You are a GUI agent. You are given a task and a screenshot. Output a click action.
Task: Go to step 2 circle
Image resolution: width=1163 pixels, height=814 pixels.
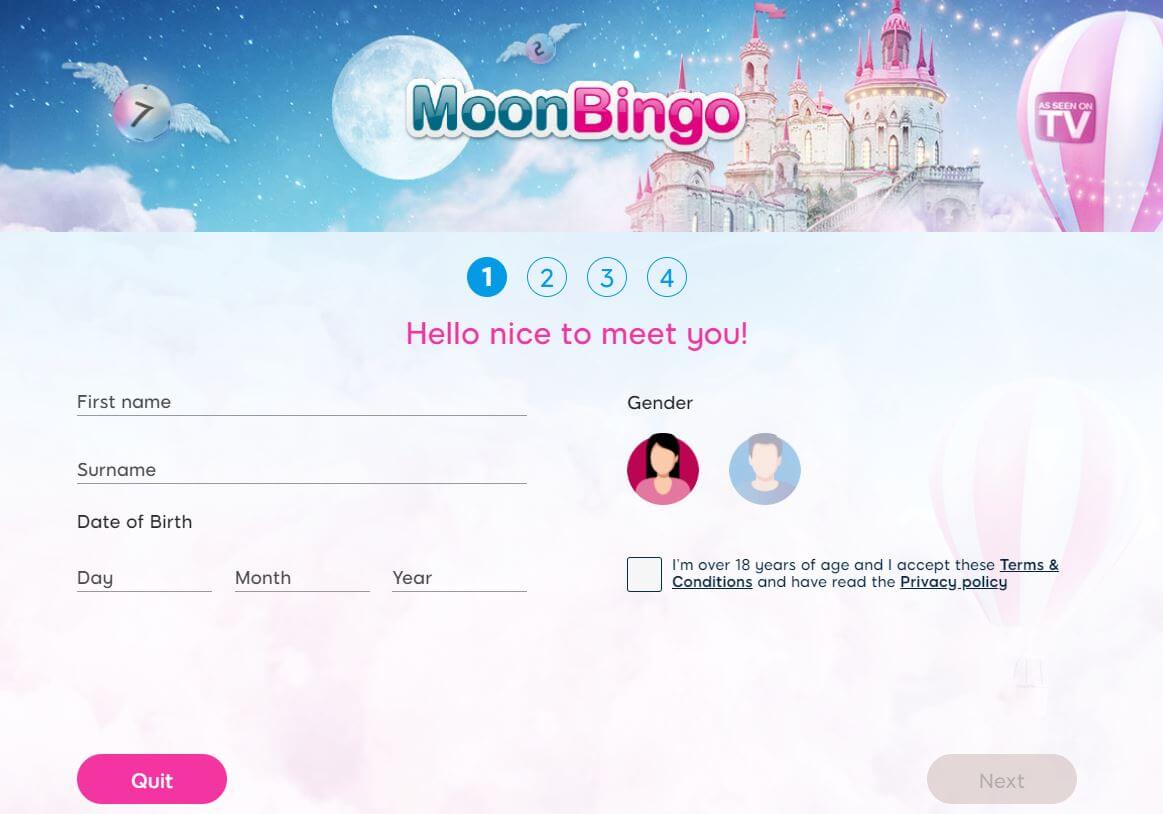[547, 278]
